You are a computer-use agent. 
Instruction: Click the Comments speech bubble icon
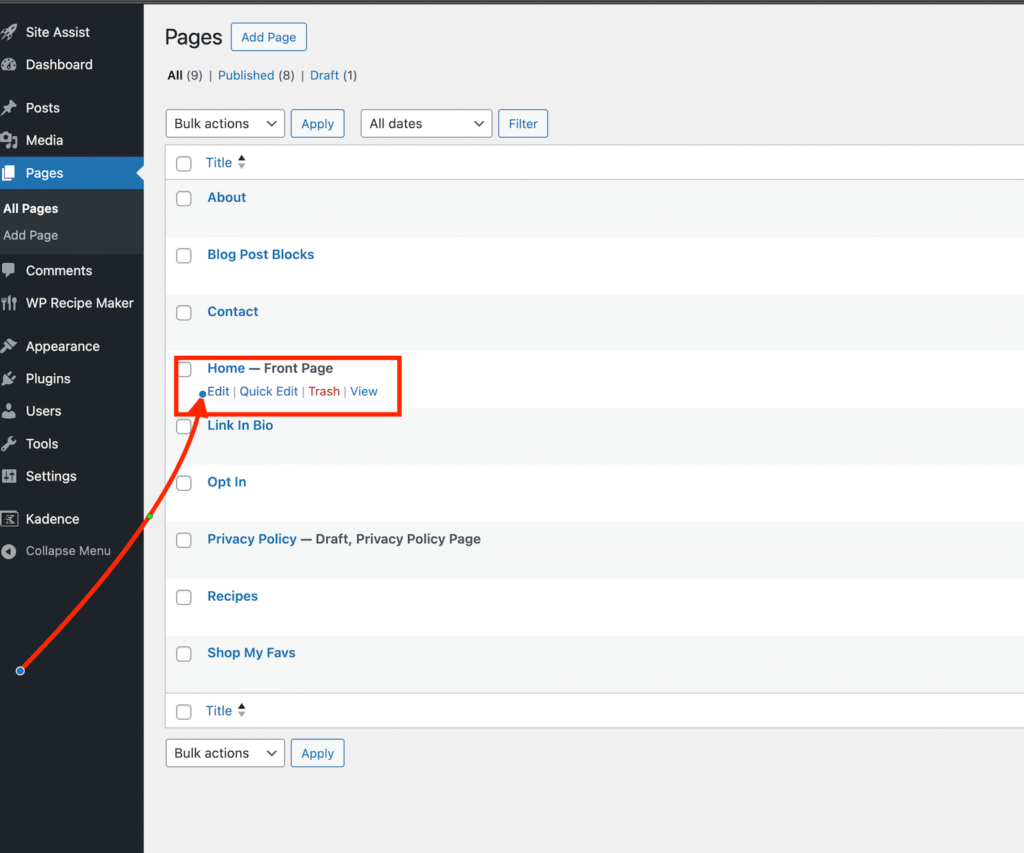click(x=9, y=271)
